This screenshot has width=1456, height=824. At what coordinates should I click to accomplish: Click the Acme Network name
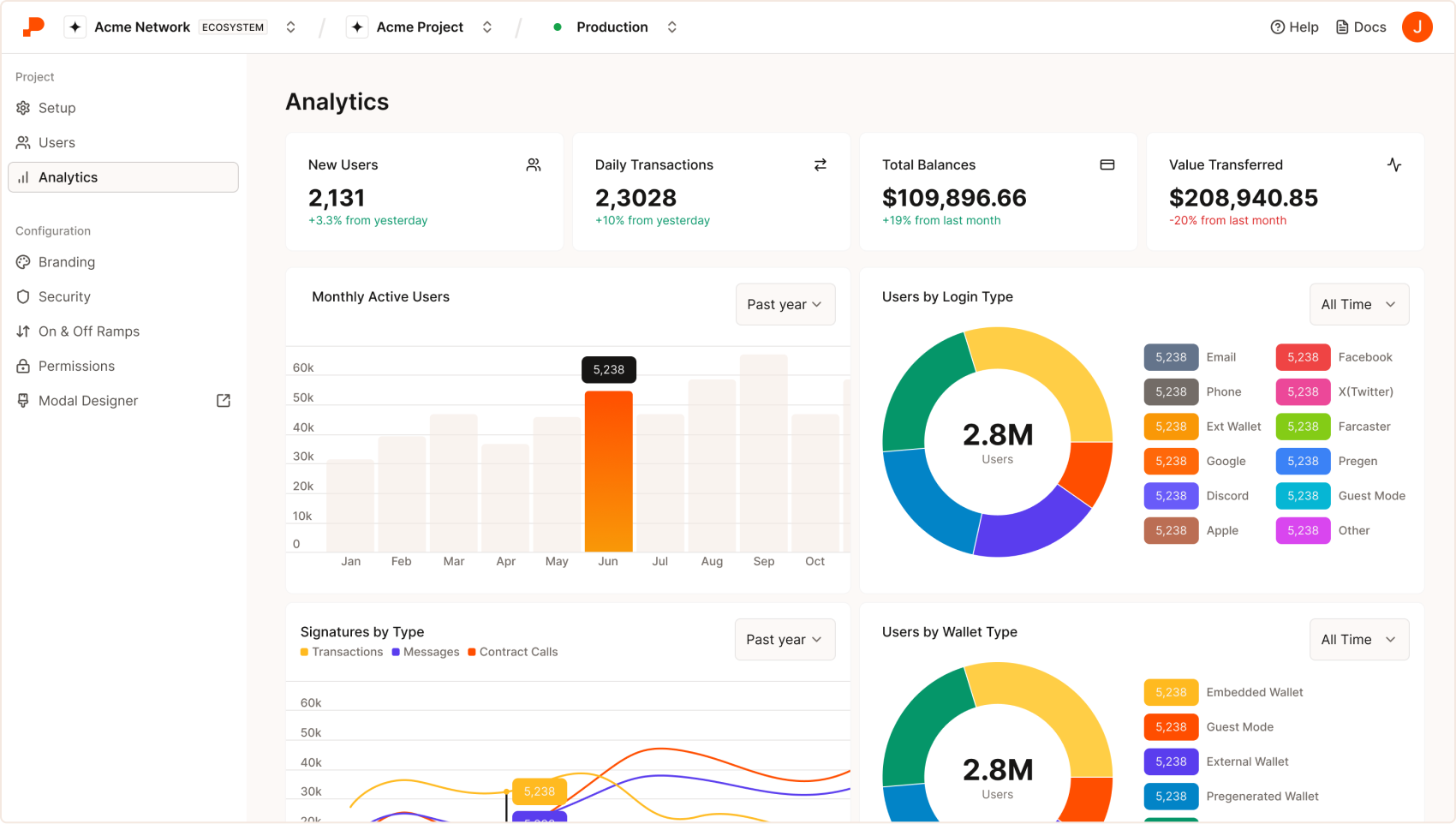pos(142,27)
